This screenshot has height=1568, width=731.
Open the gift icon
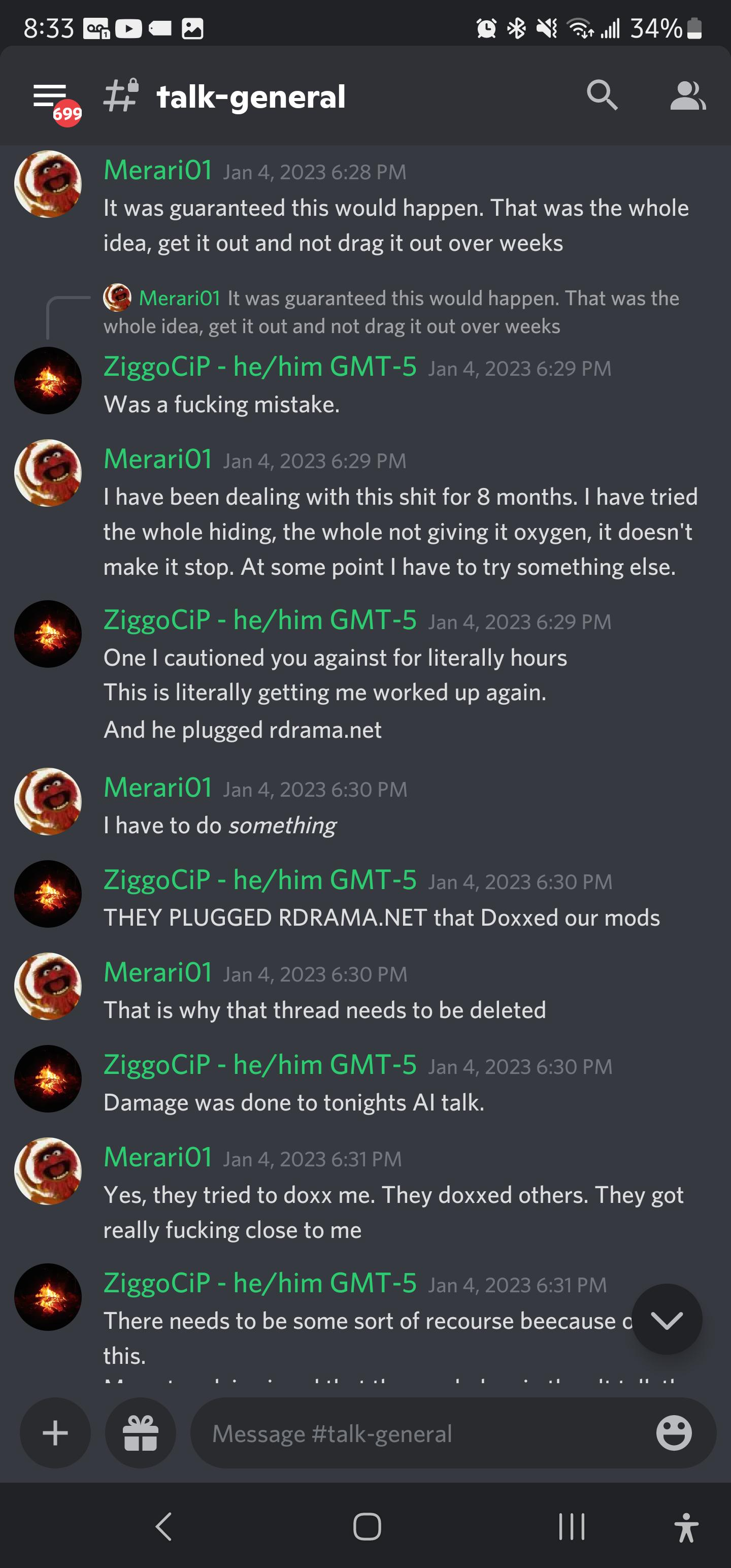click(141, 1433)
